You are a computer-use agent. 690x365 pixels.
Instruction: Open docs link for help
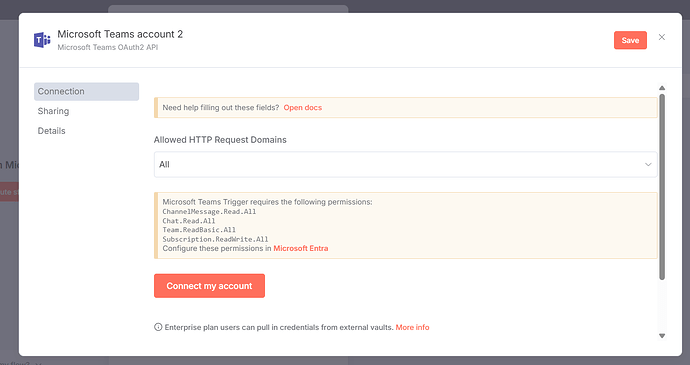(x=303, y=107)
